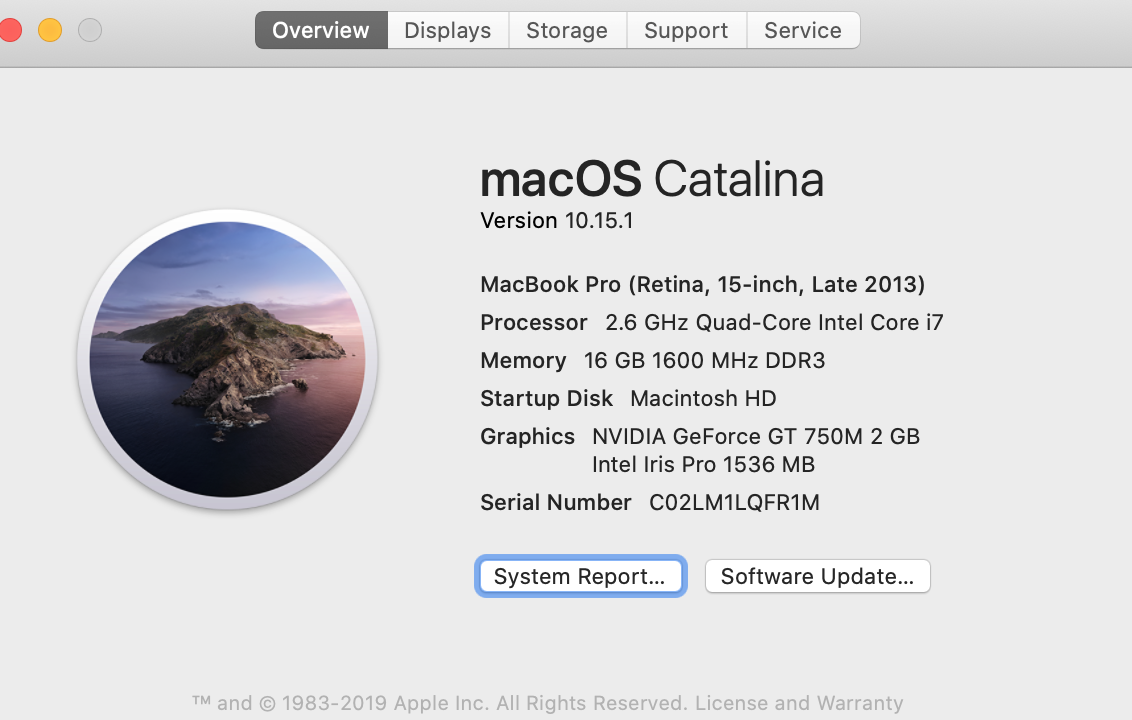
Task: Minimize the window with the yellow button
Action: (50, 31)
